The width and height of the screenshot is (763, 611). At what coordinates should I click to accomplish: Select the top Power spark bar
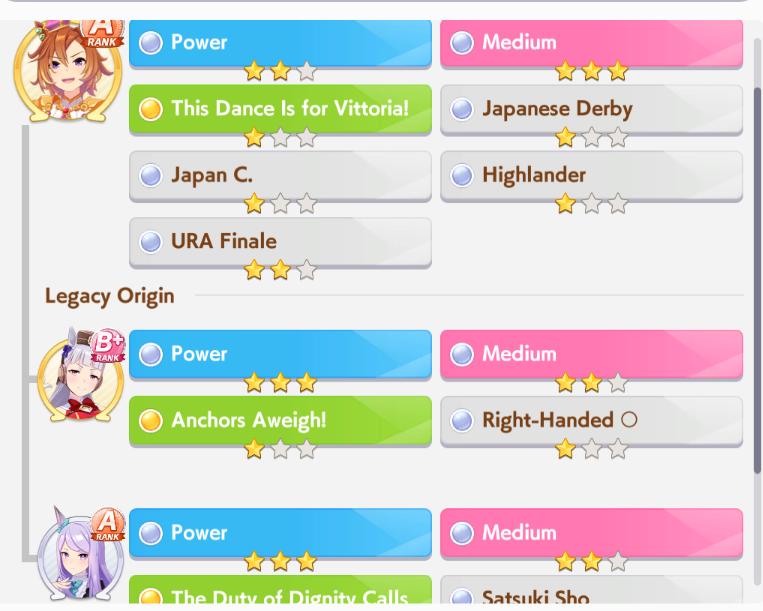point(280,43)
